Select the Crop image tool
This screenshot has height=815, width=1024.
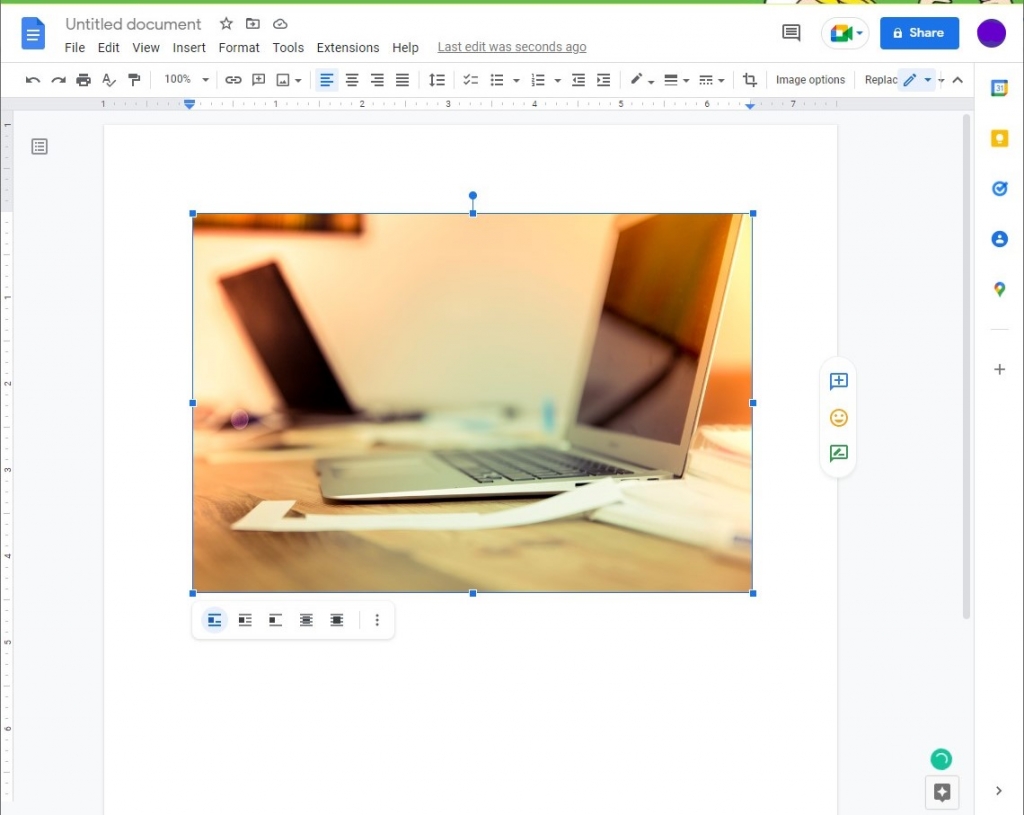click(749, 79)
